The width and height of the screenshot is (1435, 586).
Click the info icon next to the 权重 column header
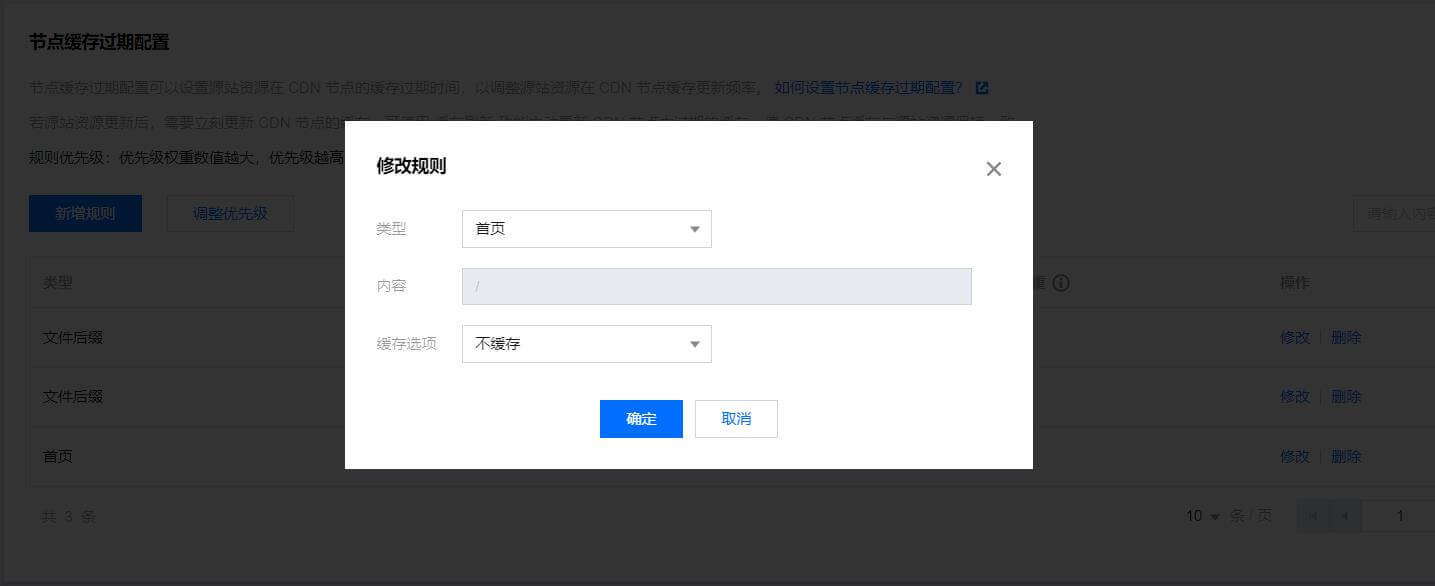1061,283
